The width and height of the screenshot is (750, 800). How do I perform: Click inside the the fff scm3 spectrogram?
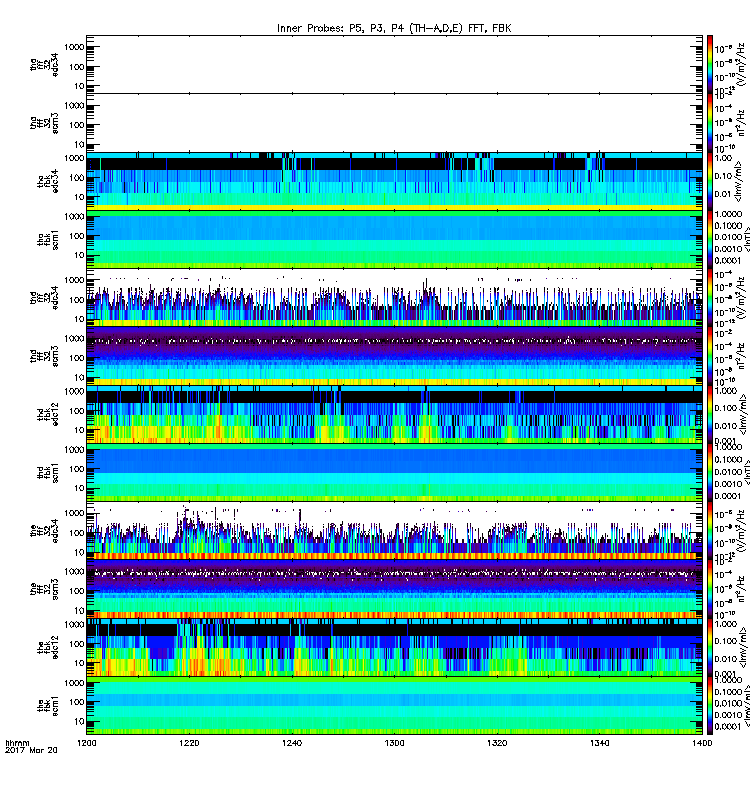click(394, 589)
